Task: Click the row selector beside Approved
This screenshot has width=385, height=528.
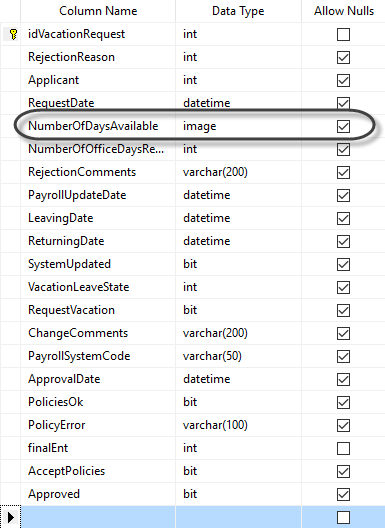Action: point(10,494)
